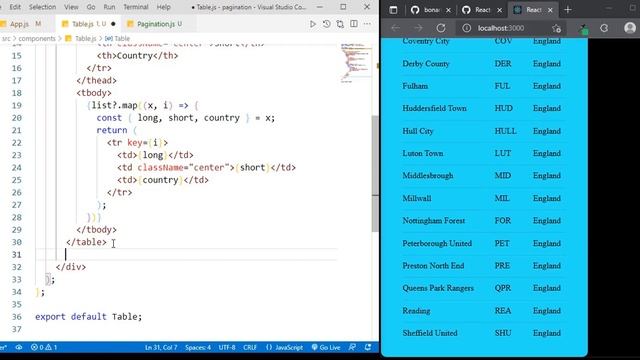The image size is (640, 360).
Task: Click the MID short code cell
Action: 502,176
